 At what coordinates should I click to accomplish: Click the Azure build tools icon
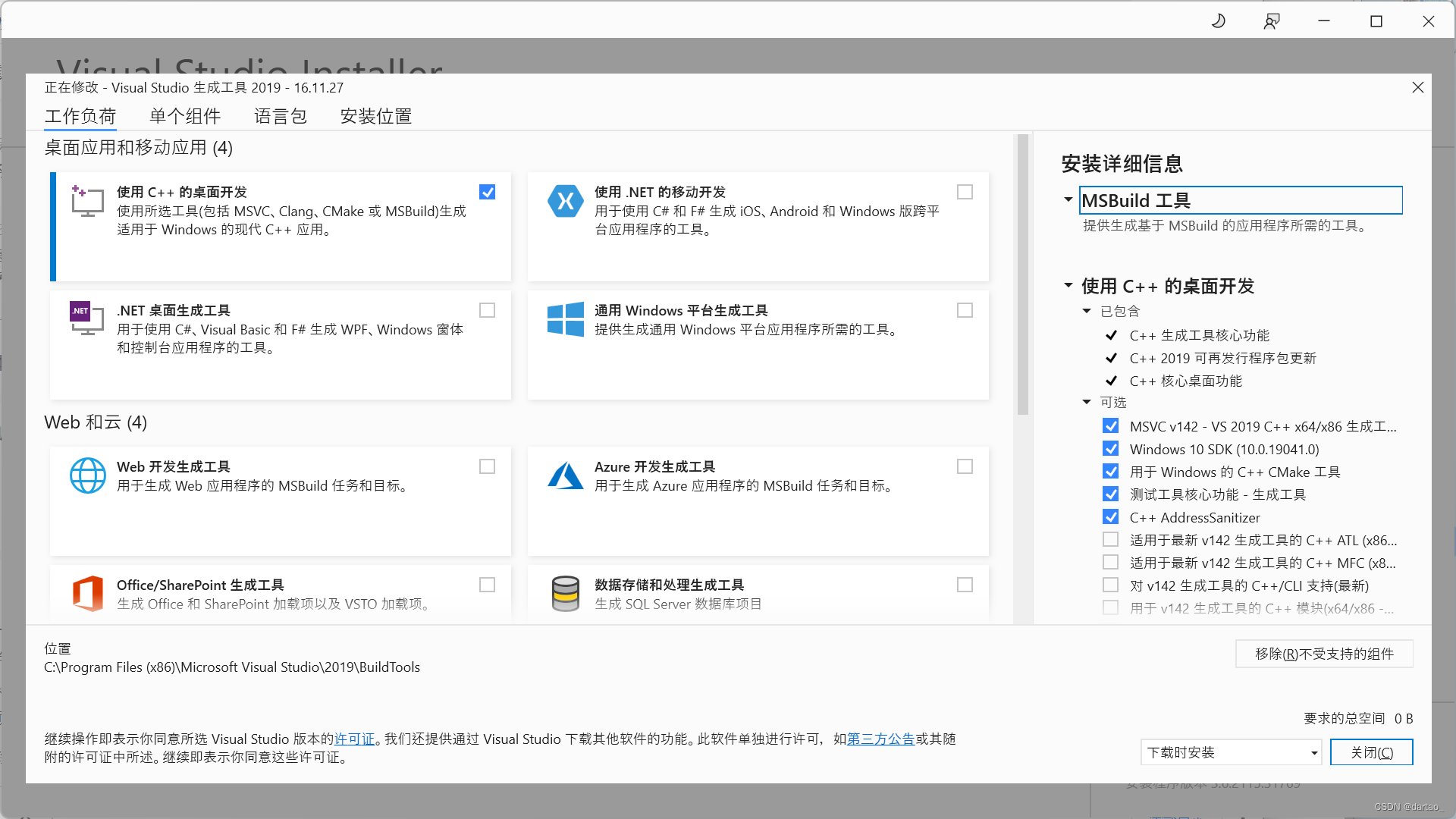(565, 475)
